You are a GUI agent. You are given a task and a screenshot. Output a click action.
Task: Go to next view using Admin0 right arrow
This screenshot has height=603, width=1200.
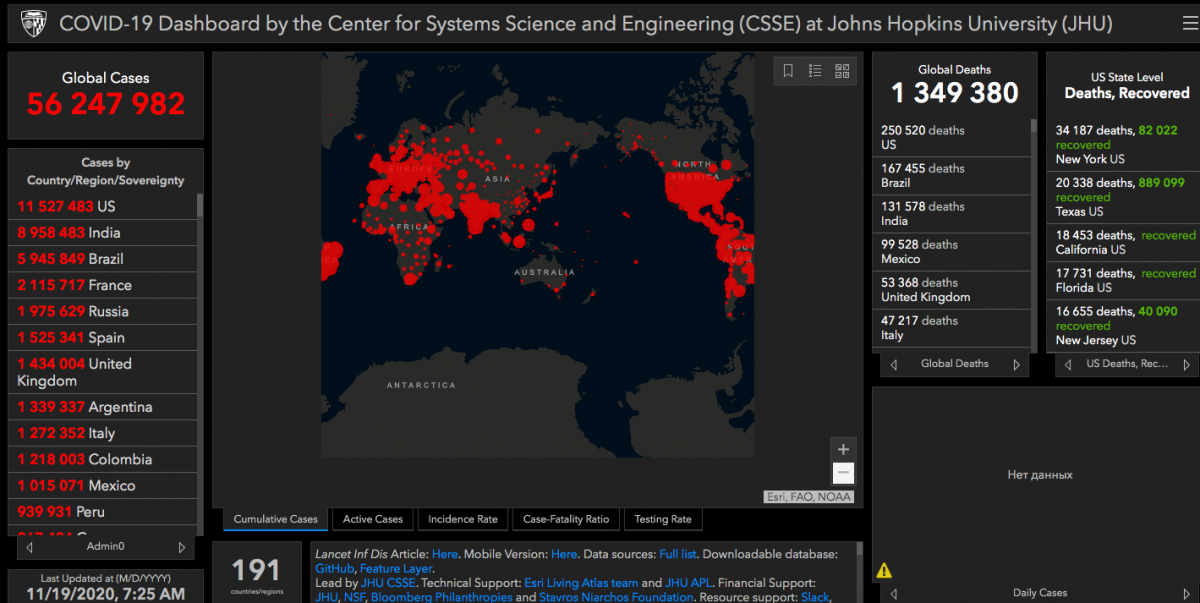181,547
